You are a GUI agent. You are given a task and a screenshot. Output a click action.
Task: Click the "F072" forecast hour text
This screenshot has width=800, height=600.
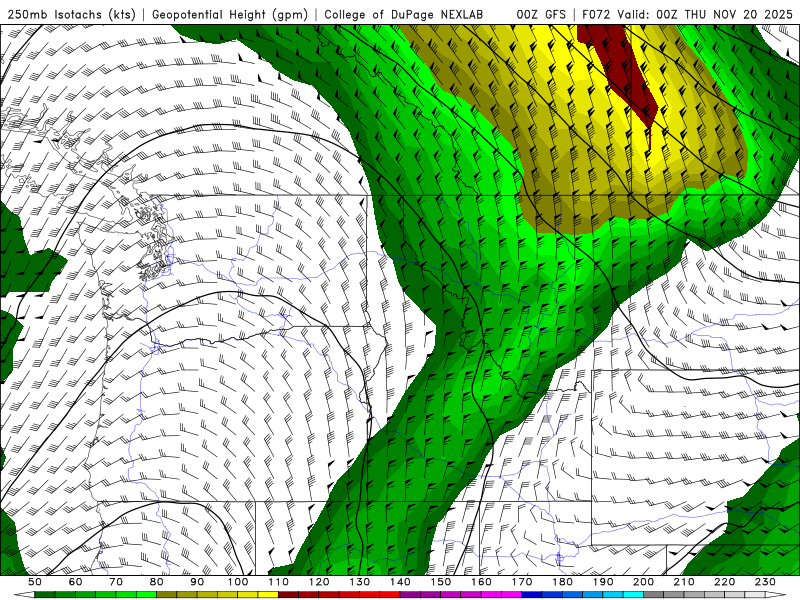point(596,14)
